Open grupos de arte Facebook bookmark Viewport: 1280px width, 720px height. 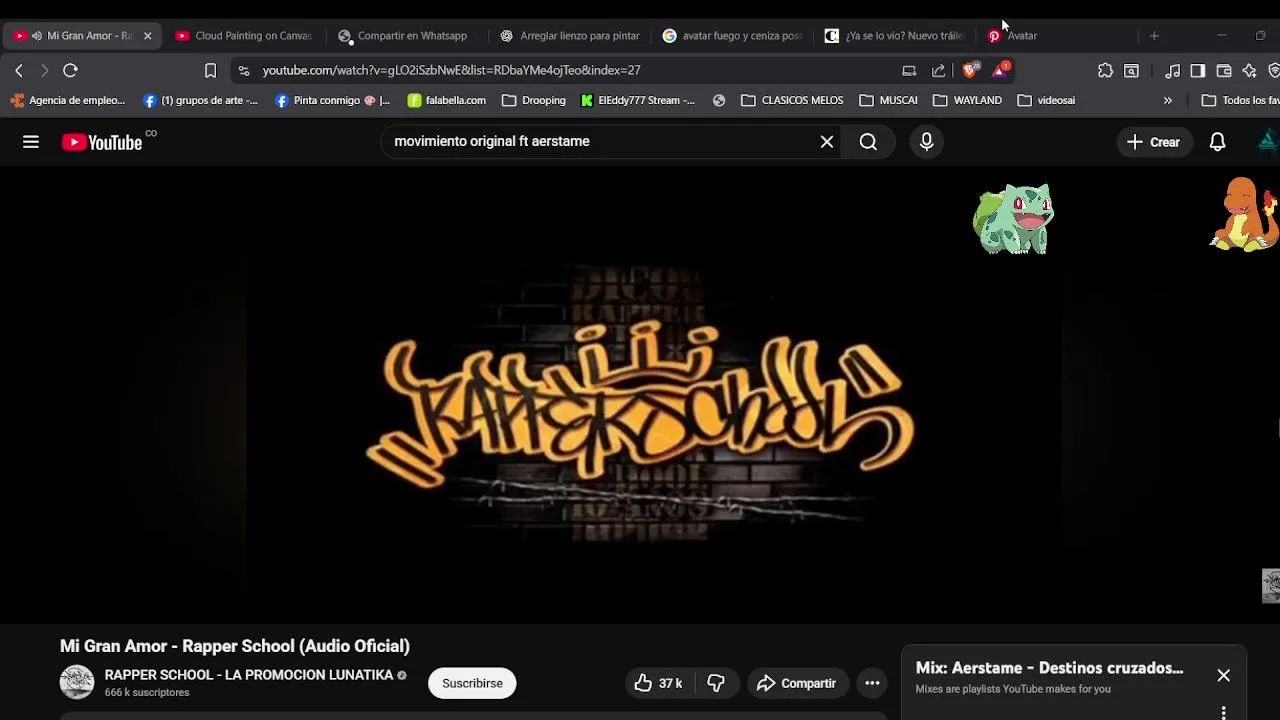200,100
